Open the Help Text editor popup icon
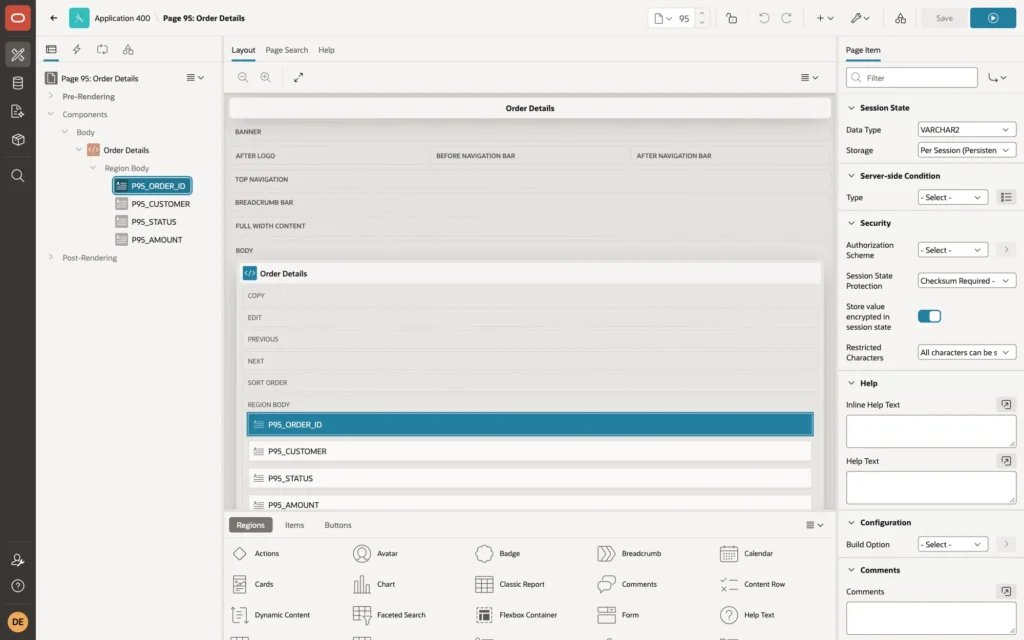The width and height of the screenshot is (1024, 640). coord(1006,461)
